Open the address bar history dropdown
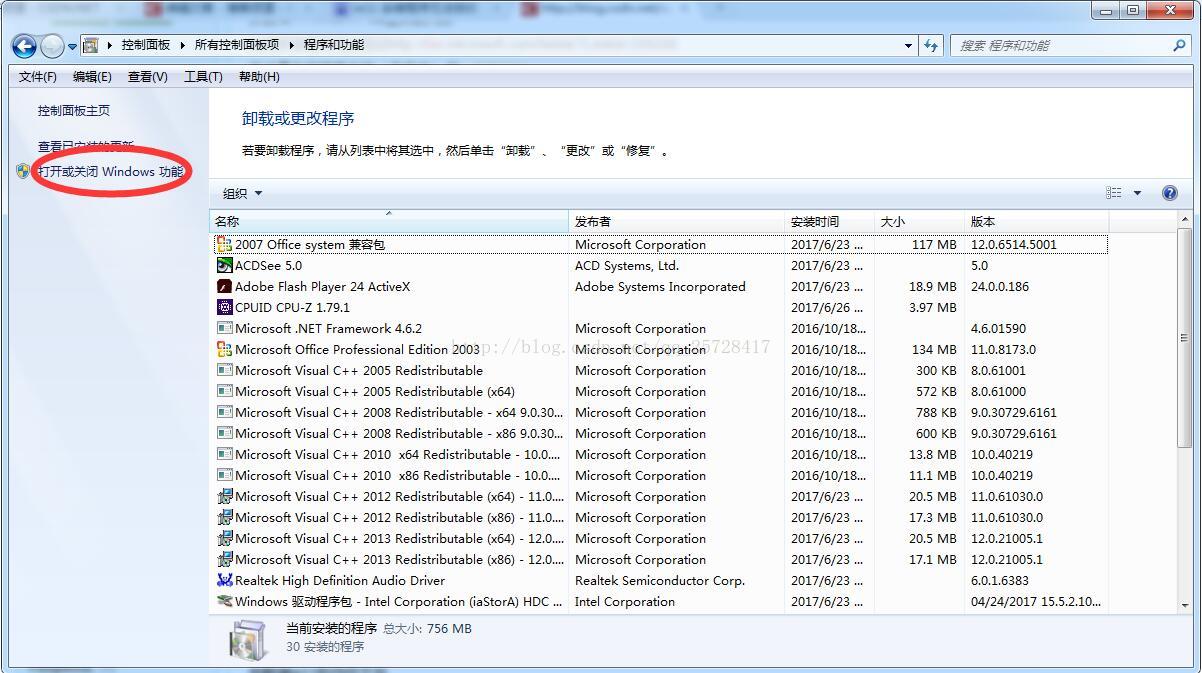 (908, 45)
